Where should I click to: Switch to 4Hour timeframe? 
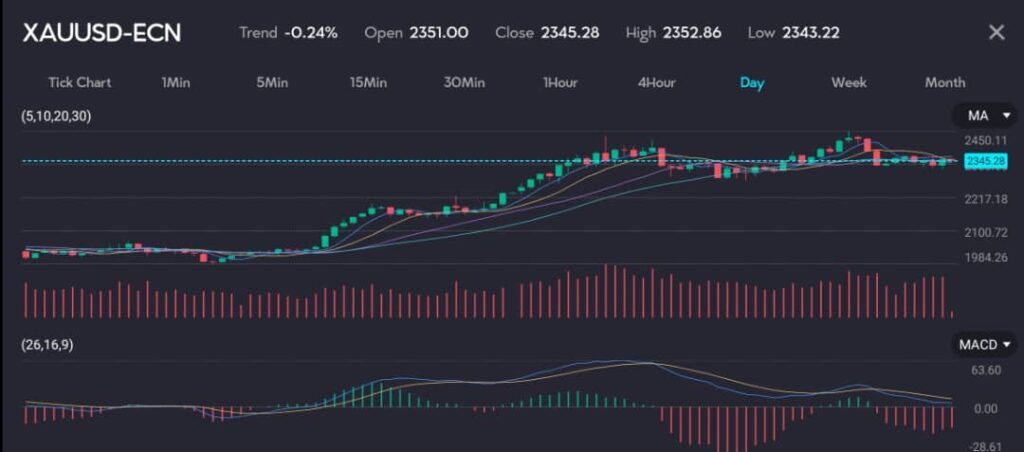[x=656, y=83]
